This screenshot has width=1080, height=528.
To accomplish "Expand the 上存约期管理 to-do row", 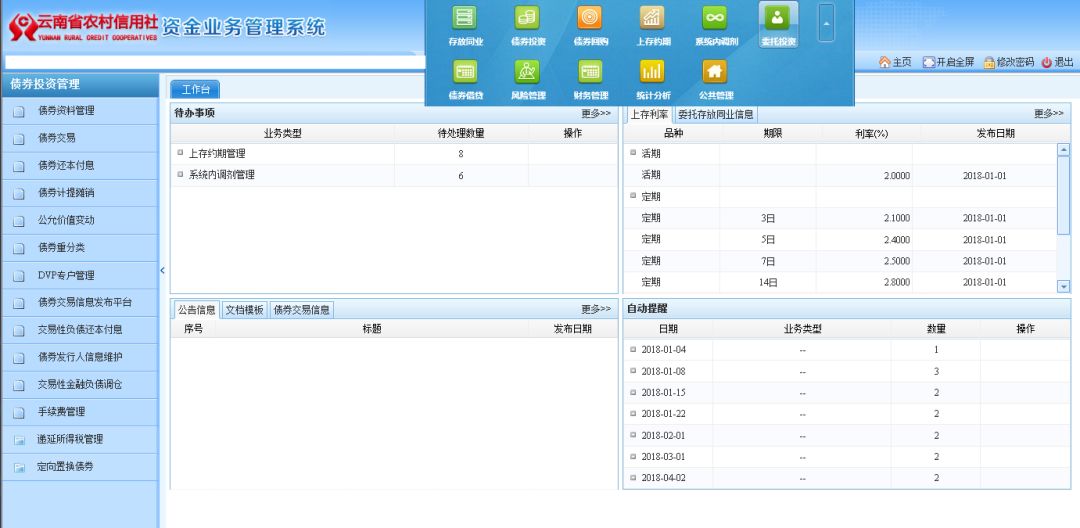I will (180, 153).
